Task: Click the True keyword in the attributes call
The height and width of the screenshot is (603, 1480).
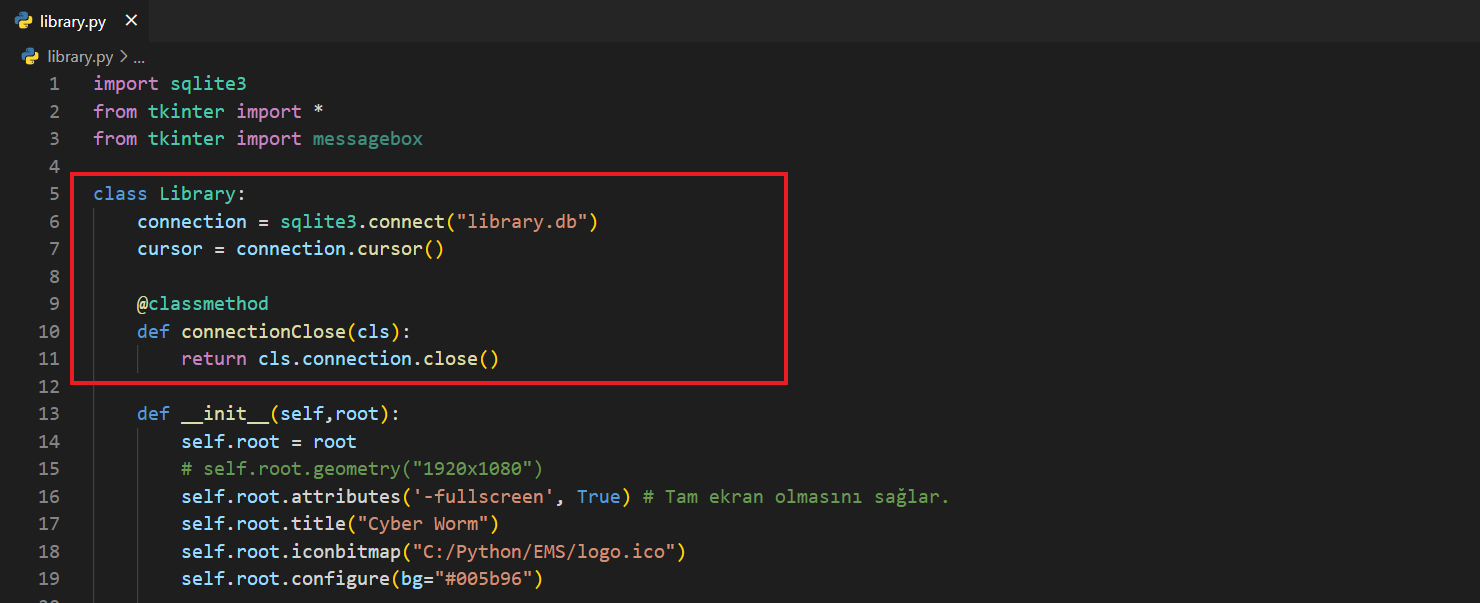Action: point(598,497)
